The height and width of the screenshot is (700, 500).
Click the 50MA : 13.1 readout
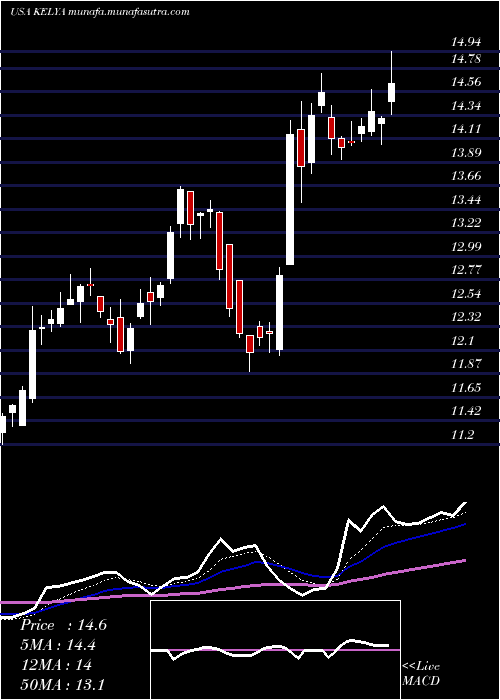coord(62,684)
